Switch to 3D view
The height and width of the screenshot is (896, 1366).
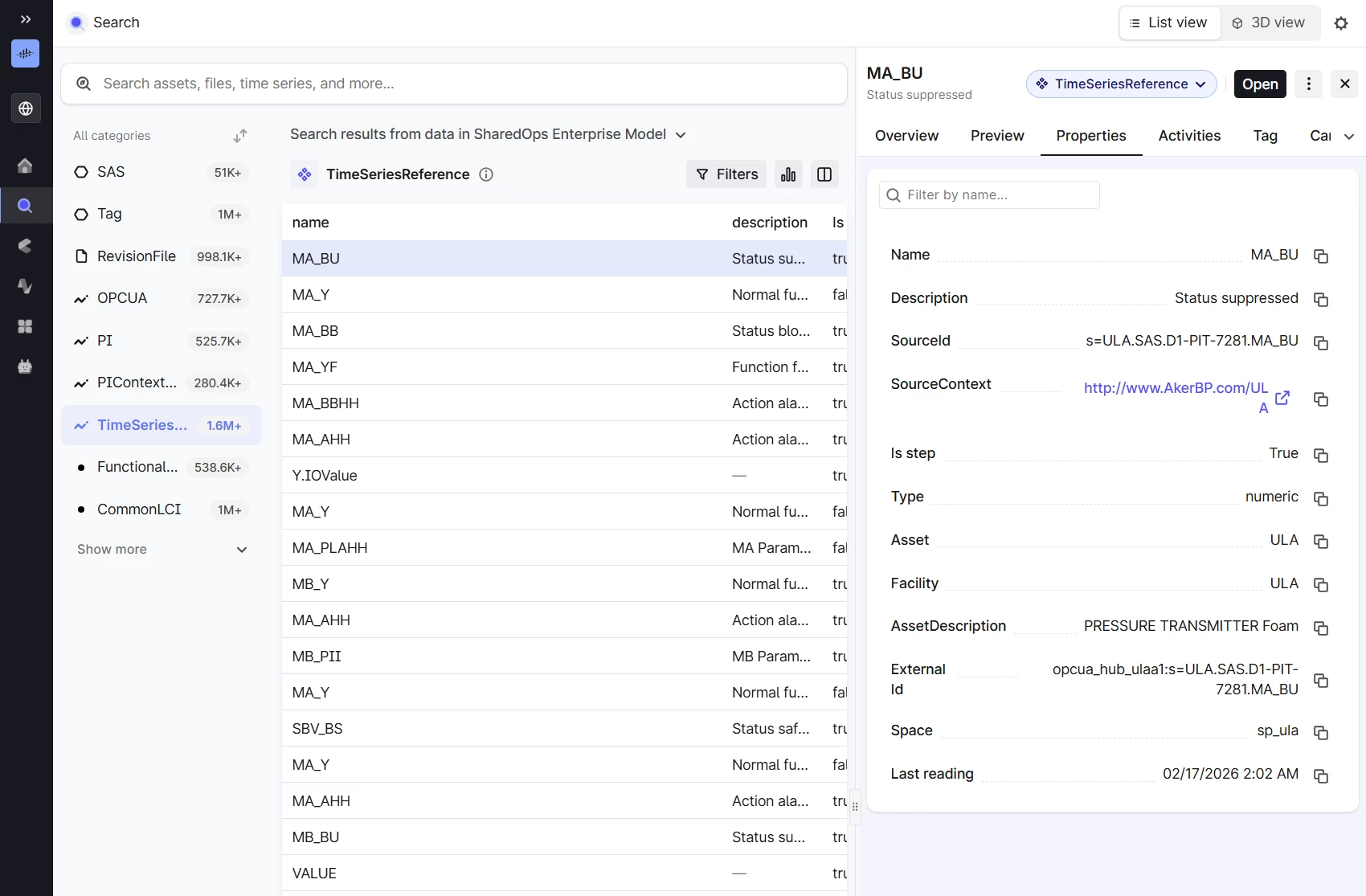pyautogui.click(x=1269, y=23)
